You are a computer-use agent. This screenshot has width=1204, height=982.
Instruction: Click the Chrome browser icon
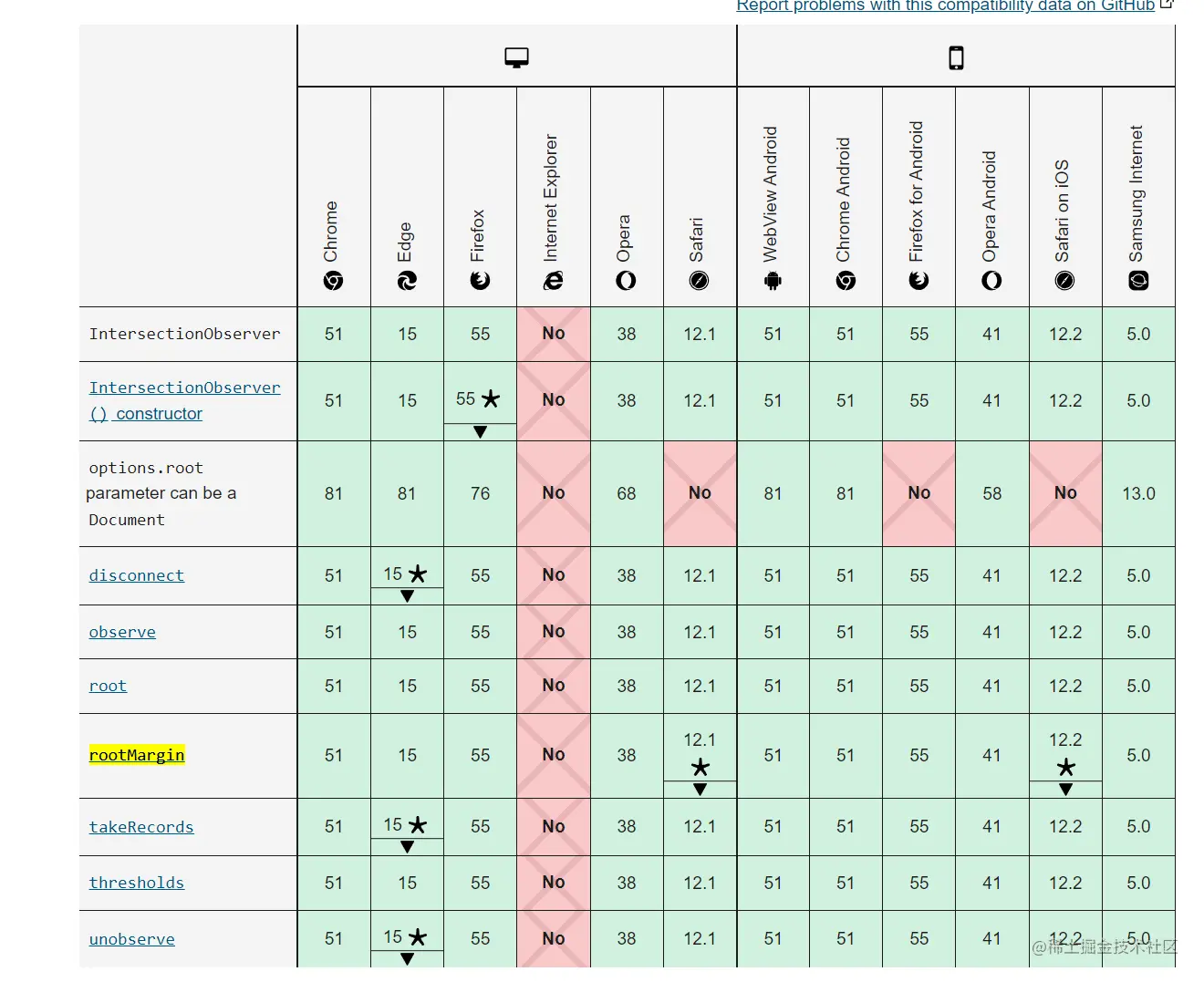pyautogui.click(x=334, y=281)
